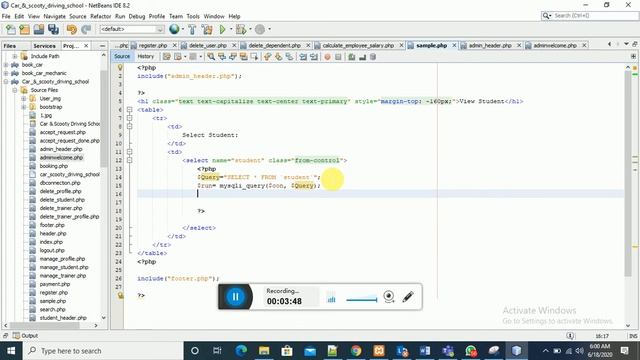The height and width of the screenshot is (360, 640).
Task: Open Microsoft Word from taskbar
Action: point(424,351)
